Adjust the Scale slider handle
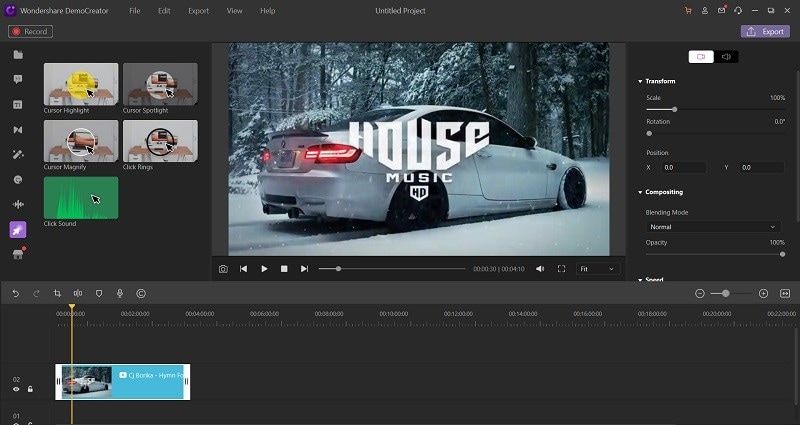 [674, 109]
